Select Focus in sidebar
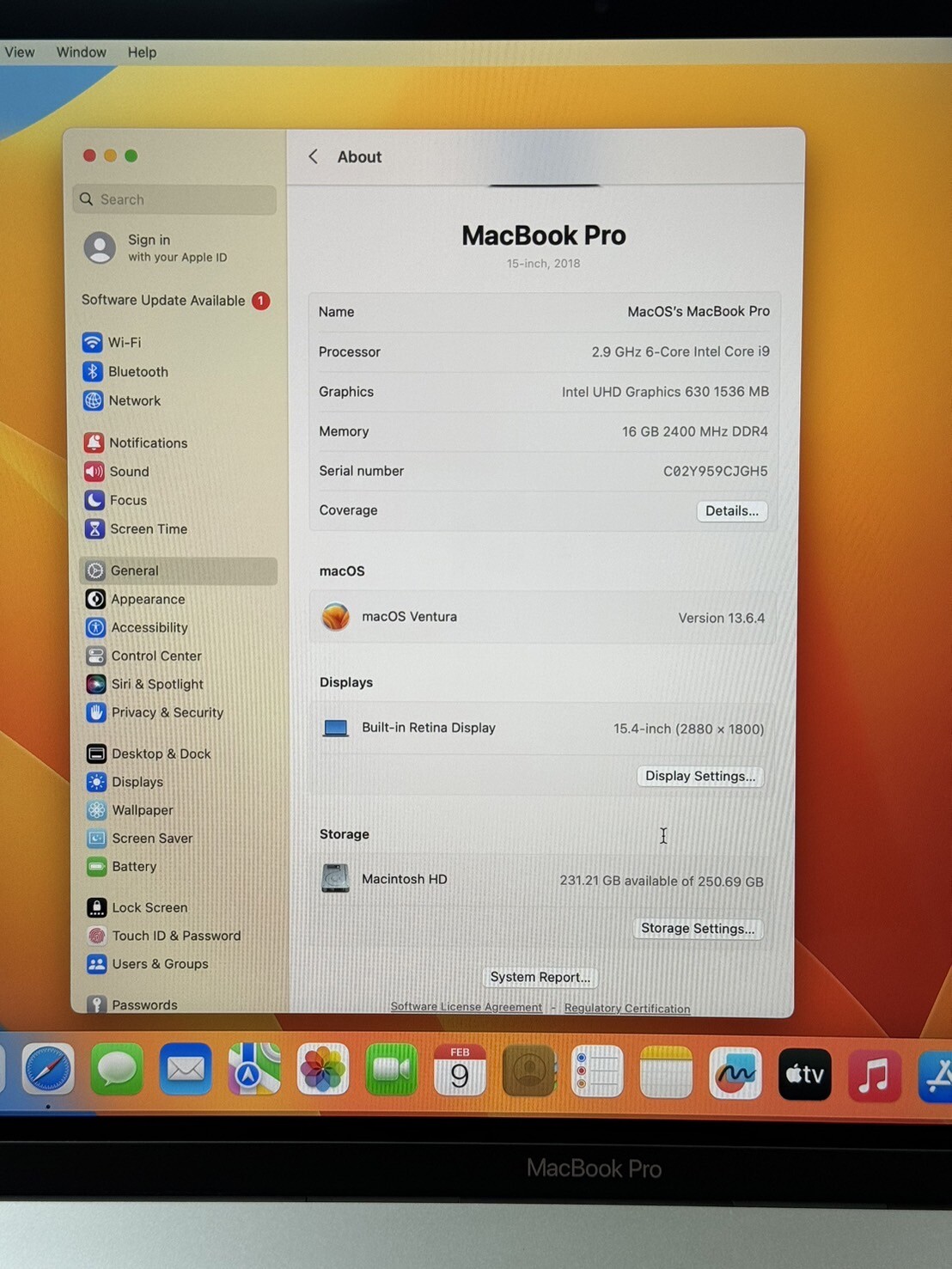The width and height of the screenshot is (952, 1269). (116, 500)
